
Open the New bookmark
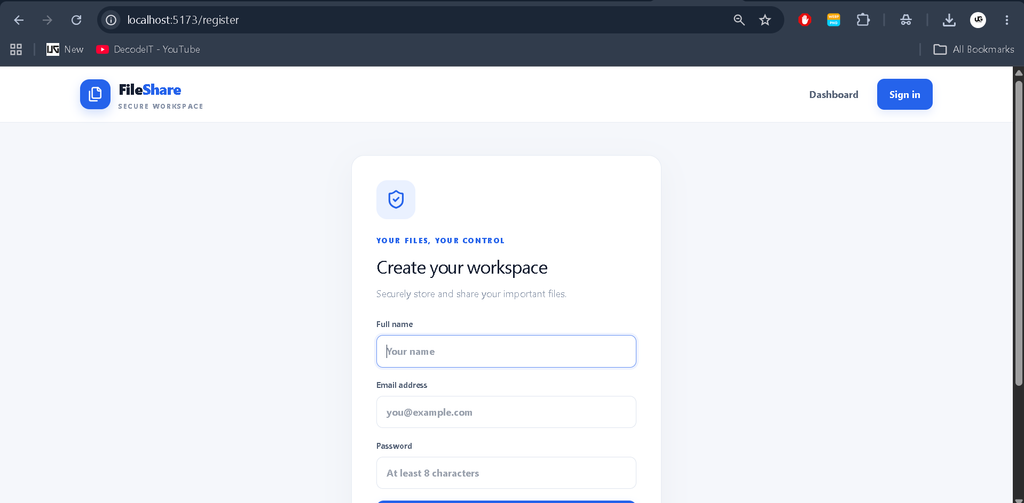[x=65, y=50]
